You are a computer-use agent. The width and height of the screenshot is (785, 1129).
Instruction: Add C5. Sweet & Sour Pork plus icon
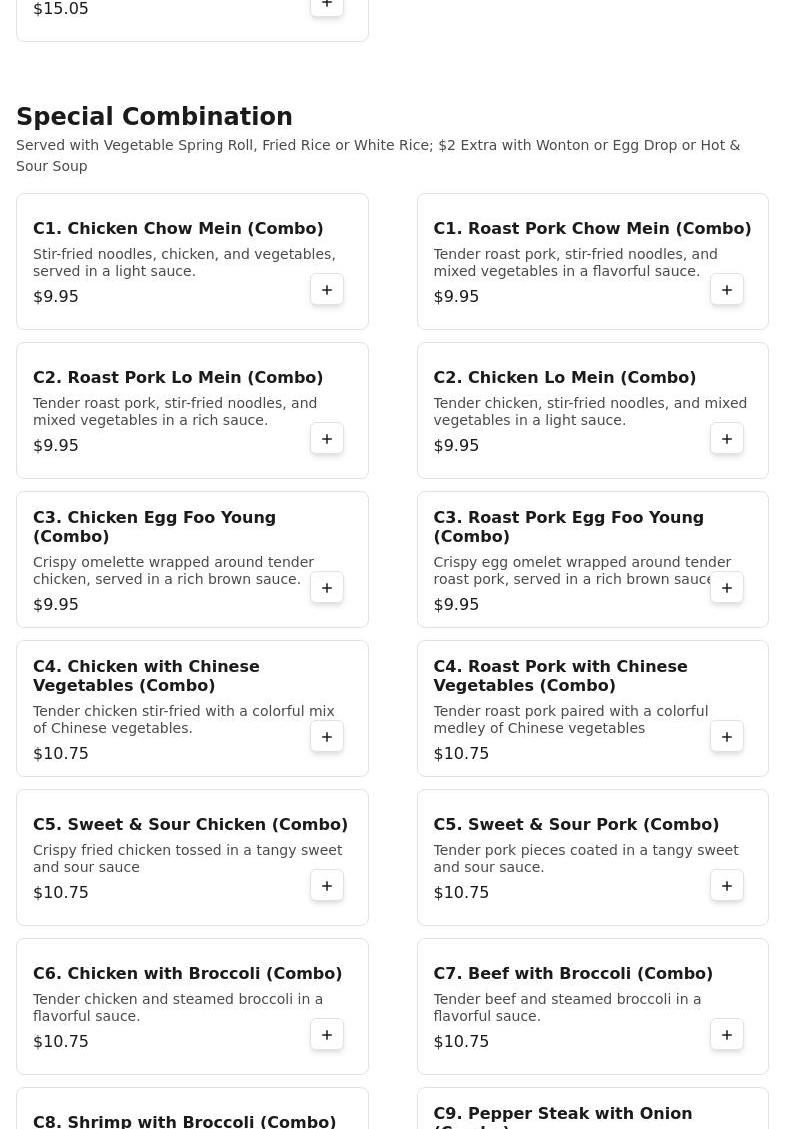pyautogui.click(x=727, y=886)
